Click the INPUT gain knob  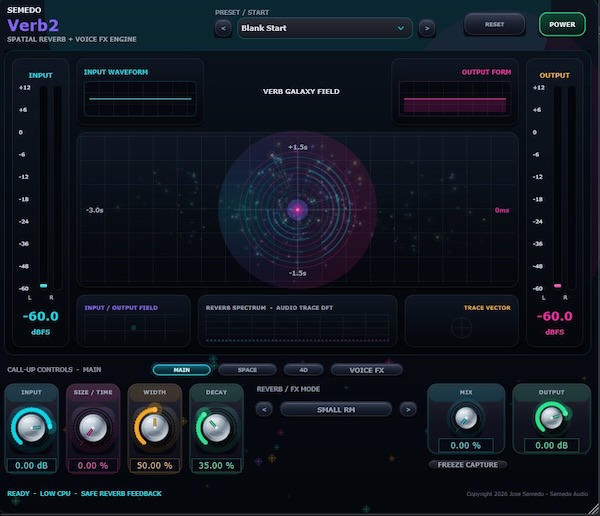click(31, 428)
